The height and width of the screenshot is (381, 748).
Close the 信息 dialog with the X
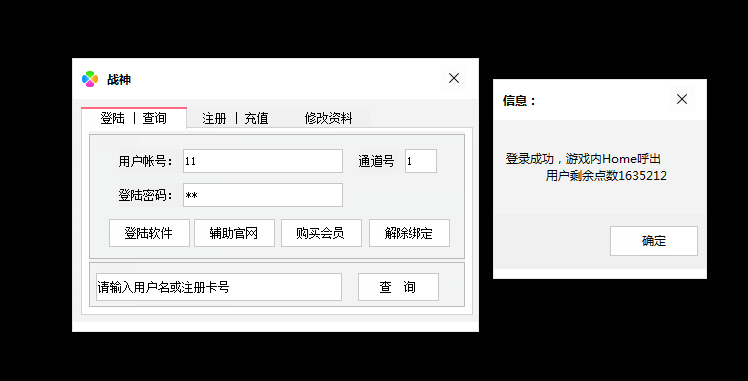point(682,99)
